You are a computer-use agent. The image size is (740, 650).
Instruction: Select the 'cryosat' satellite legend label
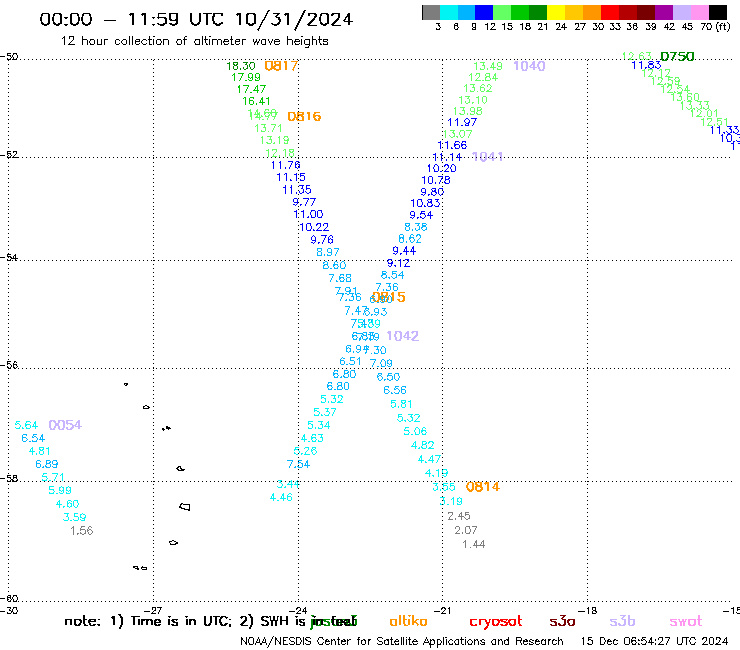pos(496,622)
